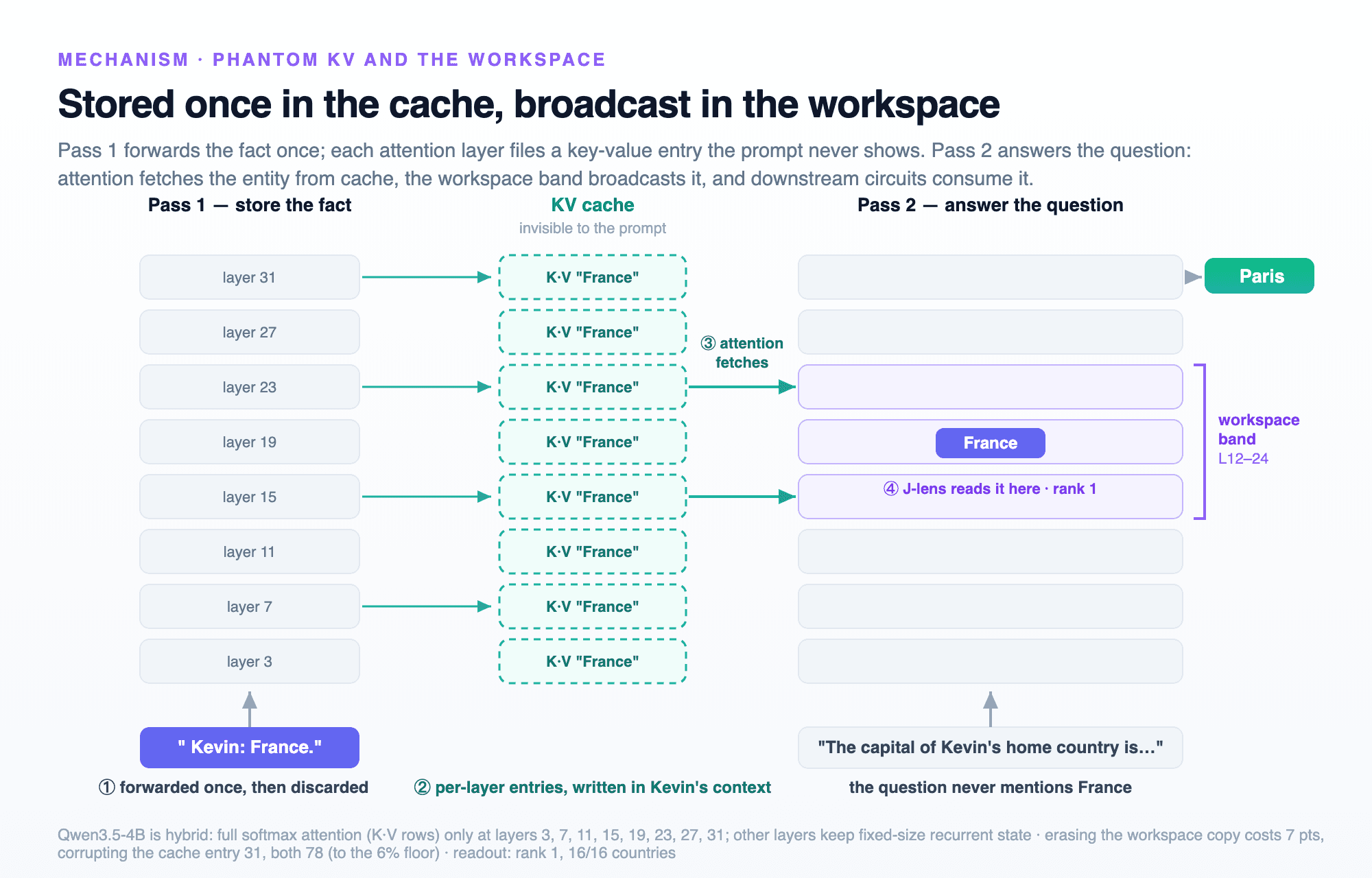1372x878 pixels.
Task: Click the "layer 23" box
Action: pyautogui.click(x=250, y=387)
